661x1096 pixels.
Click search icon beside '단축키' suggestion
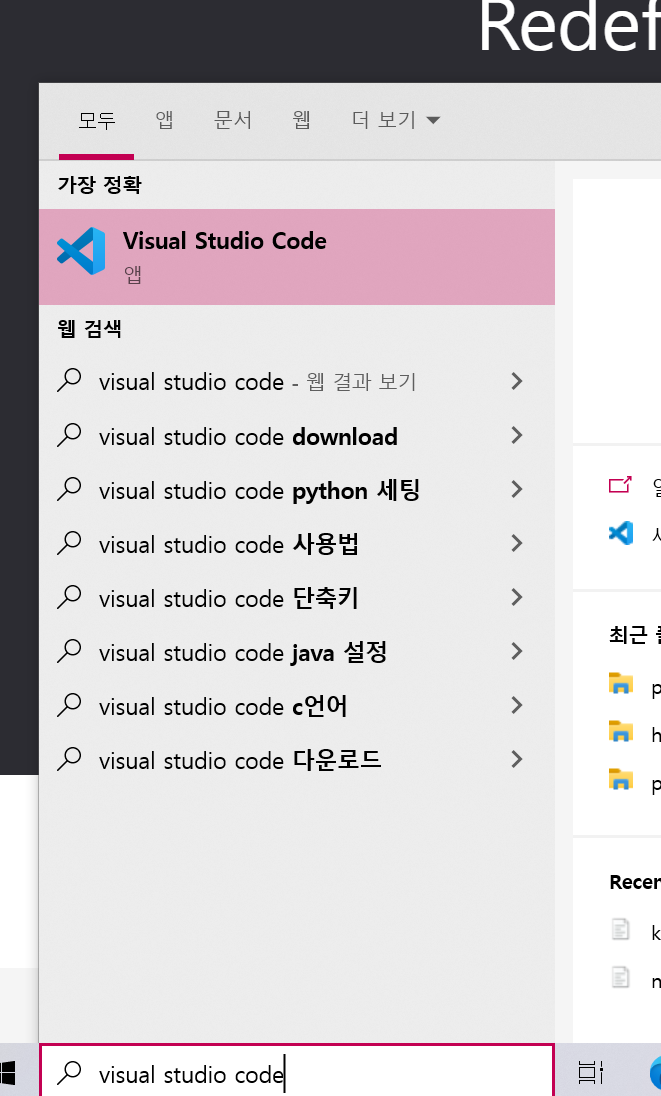point(69,597)
